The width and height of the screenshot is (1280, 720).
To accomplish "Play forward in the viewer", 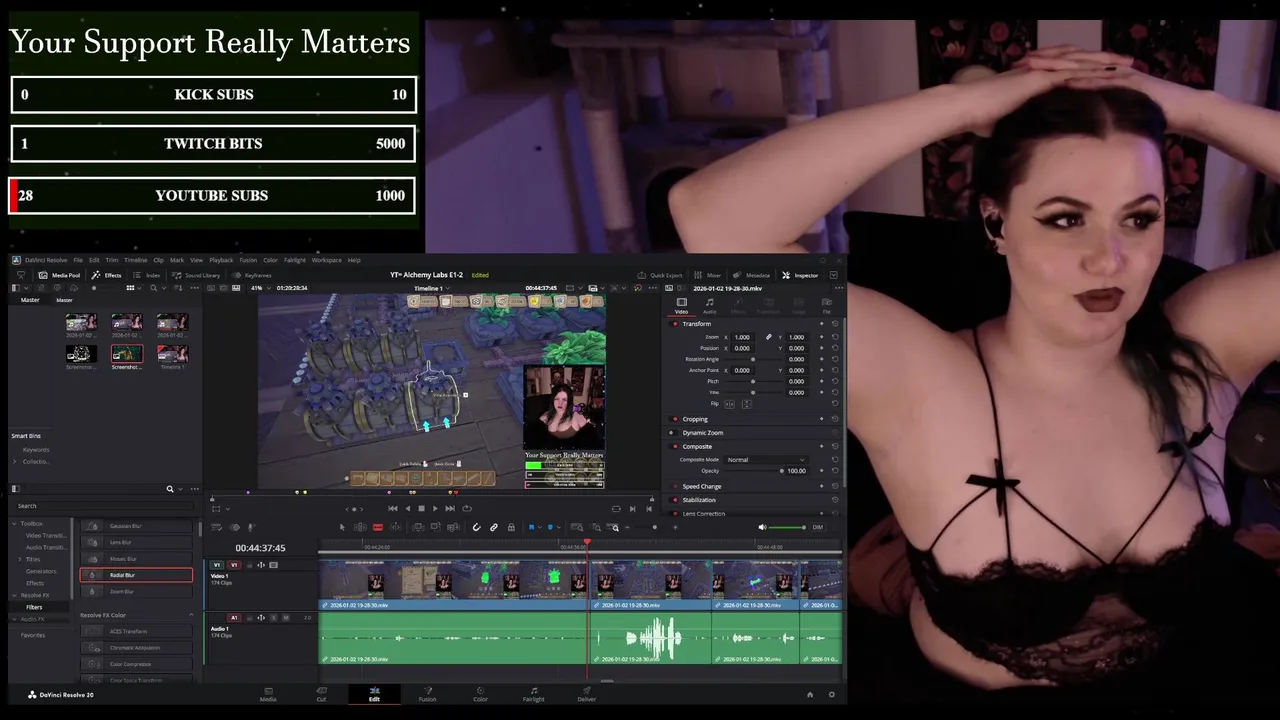I will coord(435,508).
